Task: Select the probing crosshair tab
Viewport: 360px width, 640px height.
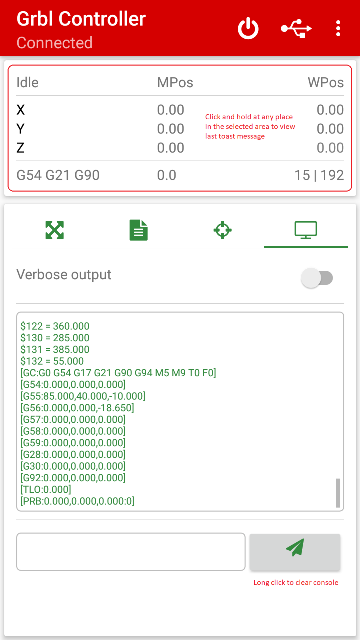Action: click(x=222, y=230)
